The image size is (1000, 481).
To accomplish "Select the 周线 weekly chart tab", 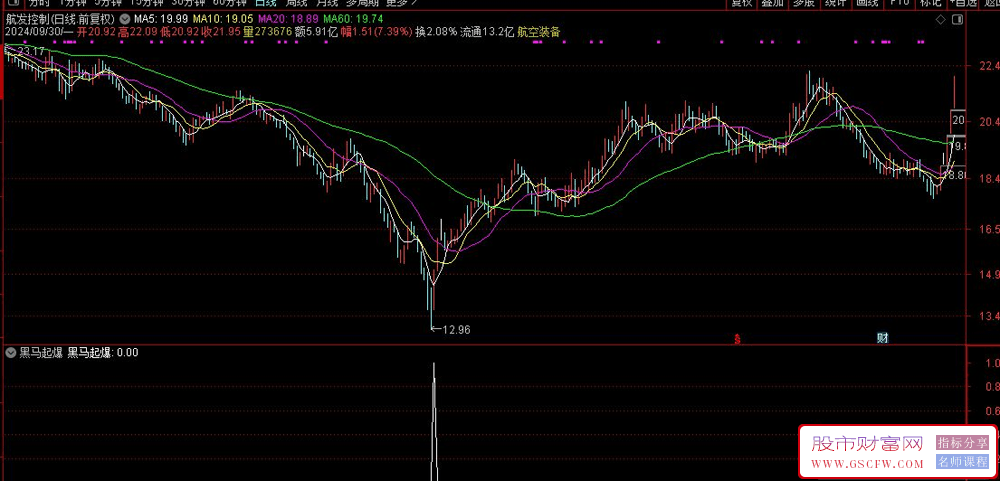I will (x=297, y=3).
